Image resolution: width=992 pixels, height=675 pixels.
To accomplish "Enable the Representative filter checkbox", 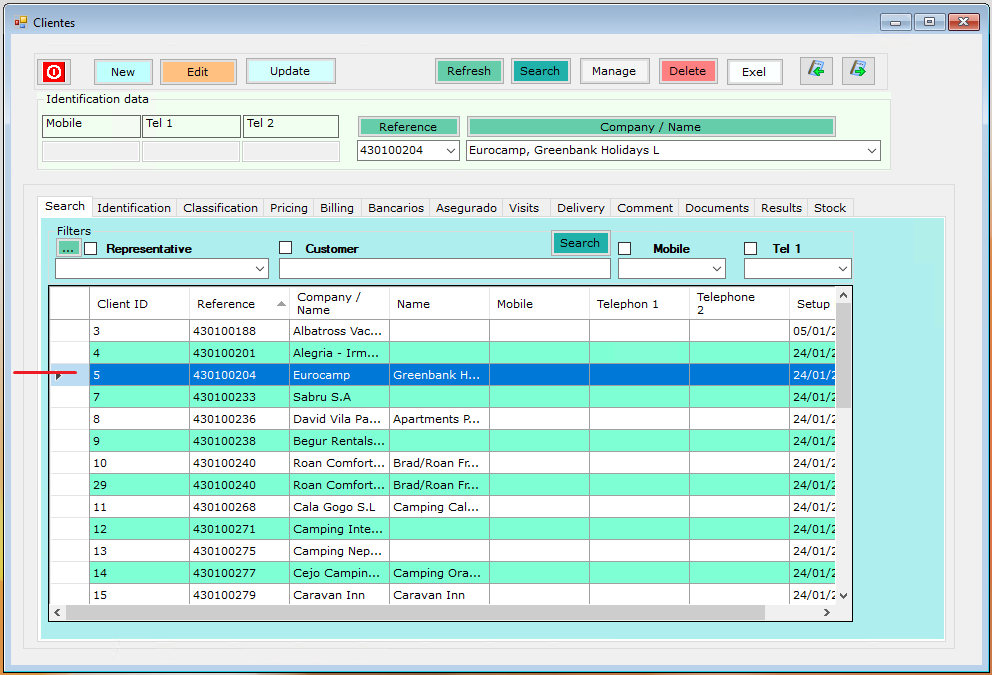I will (x=91, y=249).
